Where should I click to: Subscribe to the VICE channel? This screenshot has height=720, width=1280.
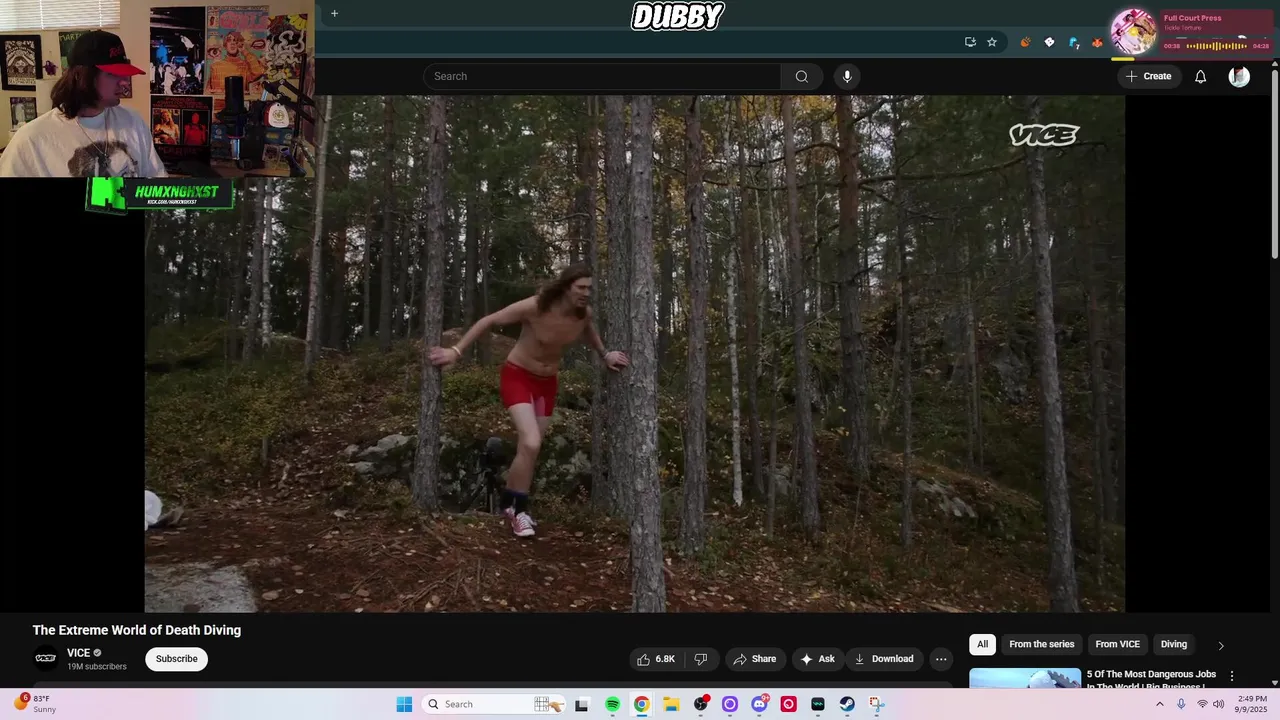tap(176, 659)
